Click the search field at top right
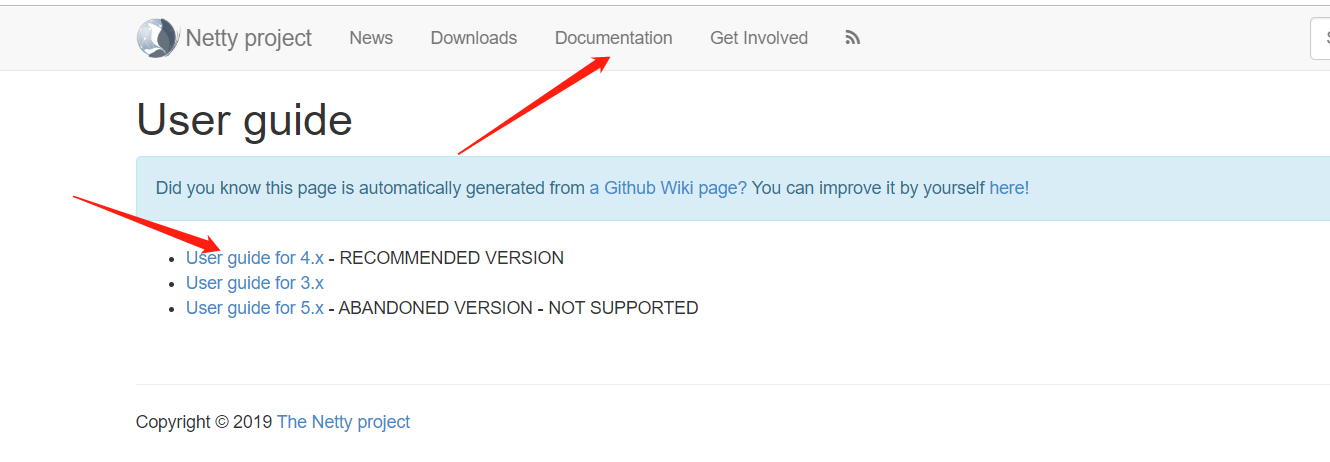Image resolution: width=1330 pixels, height=462 pixels. click(x=1320, y=38)
